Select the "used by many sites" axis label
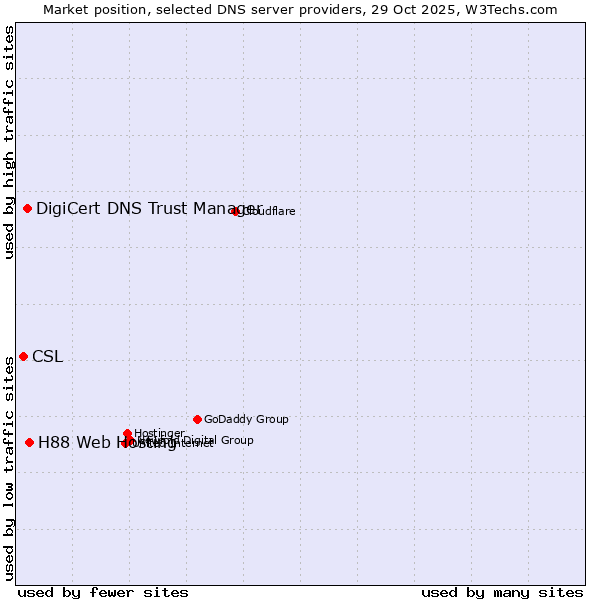 click(502, 592)
